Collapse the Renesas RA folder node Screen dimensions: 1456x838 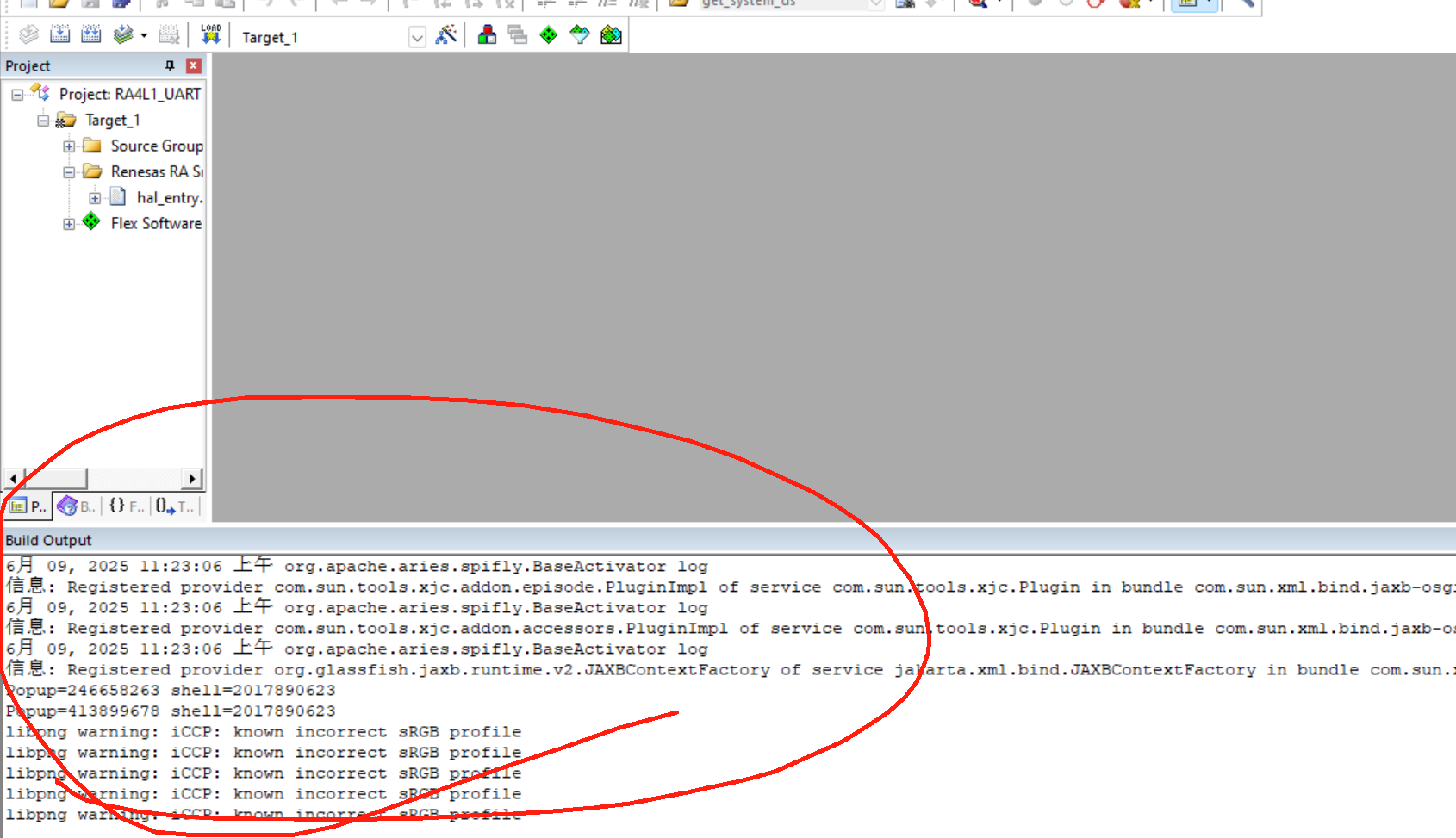pyautogui.click(x=69, y=172)
